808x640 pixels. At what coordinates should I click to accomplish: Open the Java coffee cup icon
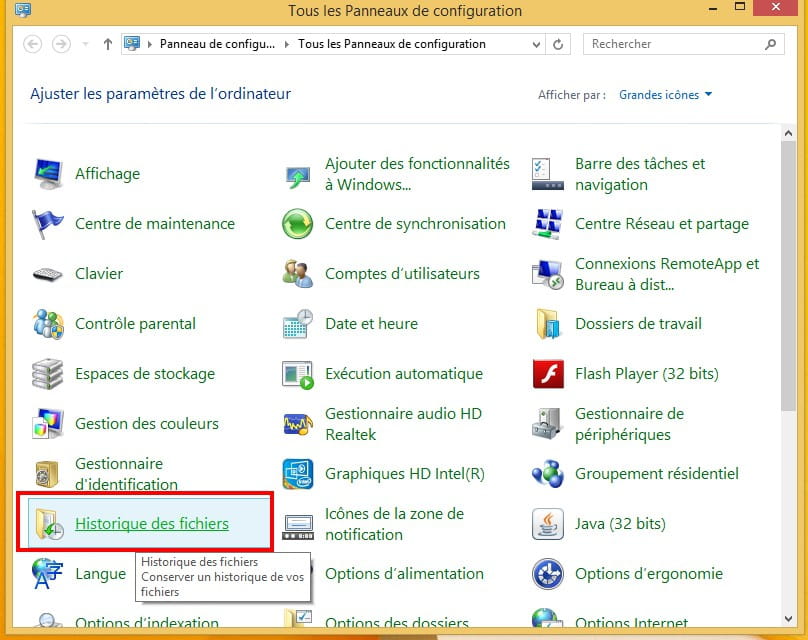point(548,524)
